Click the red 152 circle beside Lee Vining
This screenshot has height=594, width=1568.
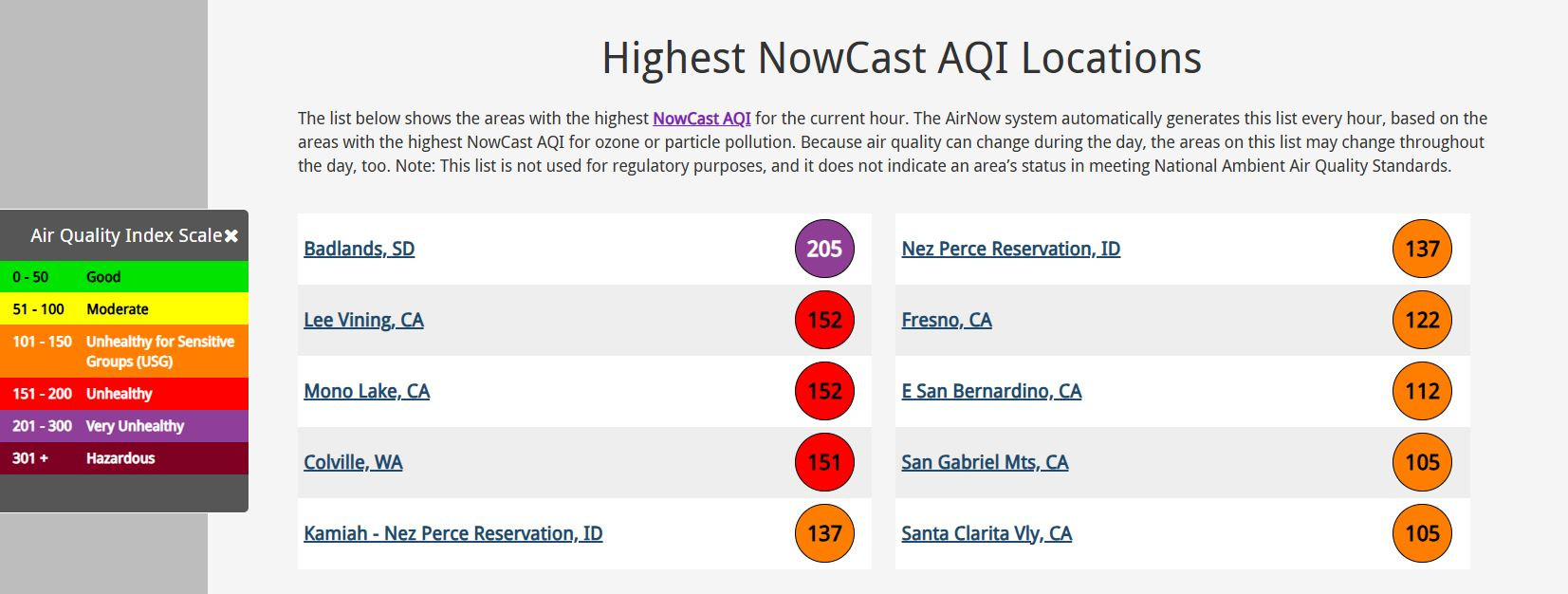824,320
